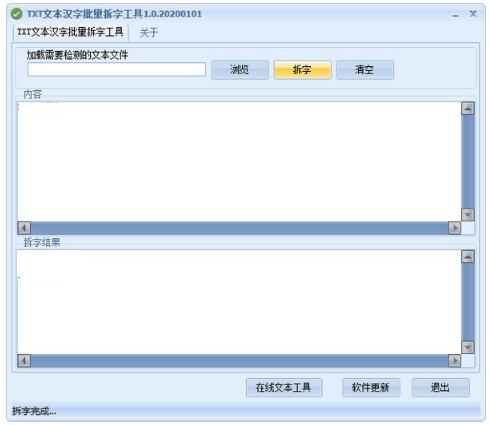The width and height of the screenshot is (489, 425).
Task: Click up arrow of 拆字结果 vertical scrollbar
Action: (468, 256)
